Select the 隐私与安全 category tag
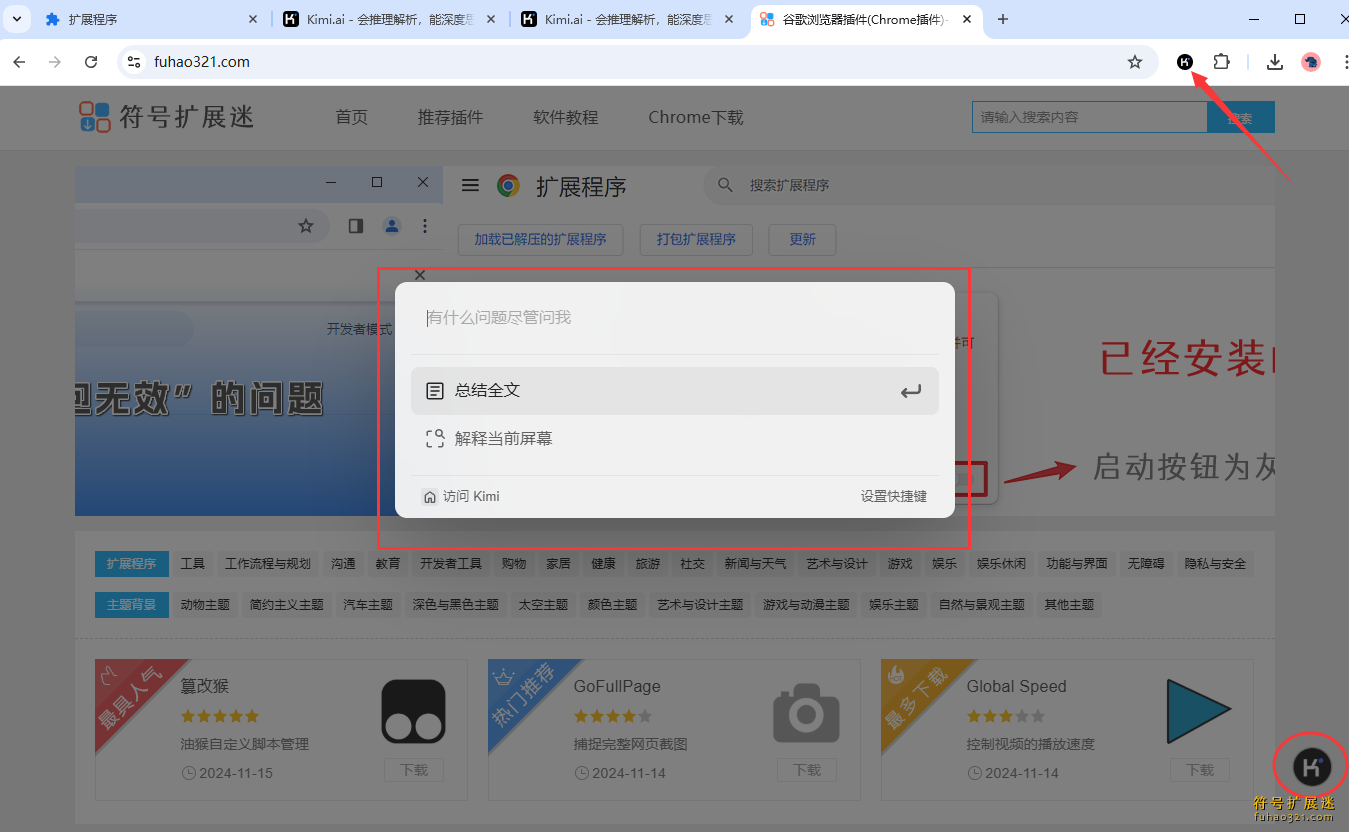 click(1215, 564)
